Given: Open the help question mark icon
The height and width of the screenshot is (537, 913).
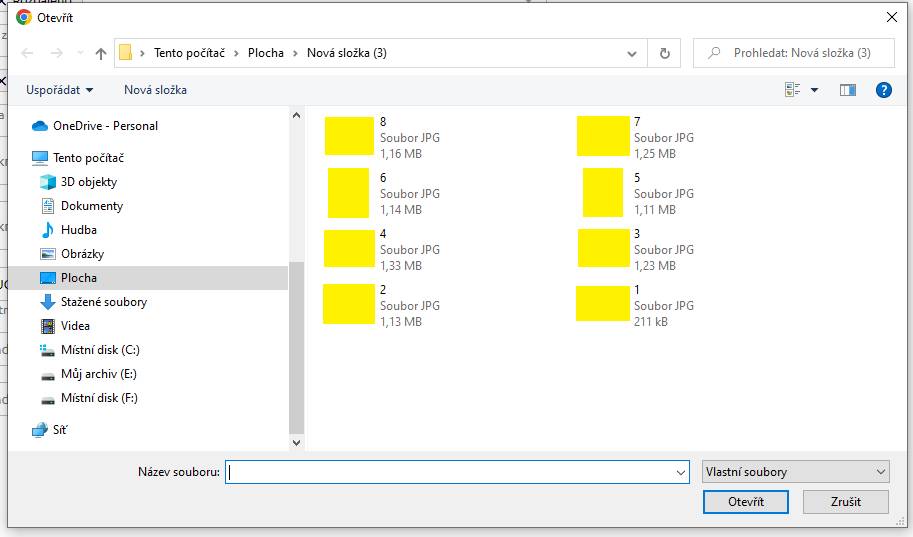Looking at the screenshot, I should pyautogui.click(x=883, y=90).
